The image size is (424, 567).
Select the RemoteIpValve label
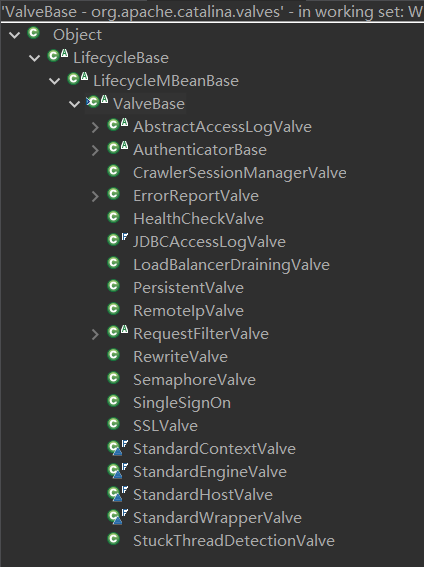pyautogui.click(x=188, y=311)
